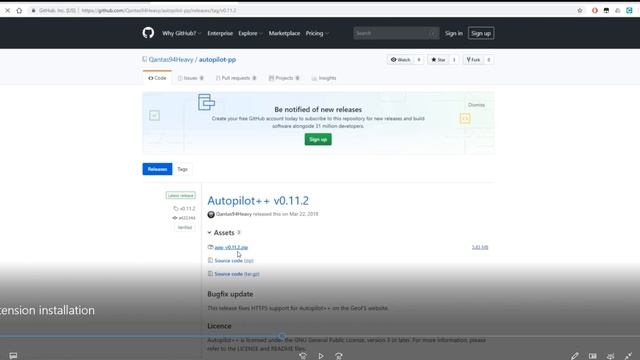Open the Autopilot++ v0.11.2 release title
The width and height of the screenshot is (640, 360).
pyautogui.click(x=258, y=201)
